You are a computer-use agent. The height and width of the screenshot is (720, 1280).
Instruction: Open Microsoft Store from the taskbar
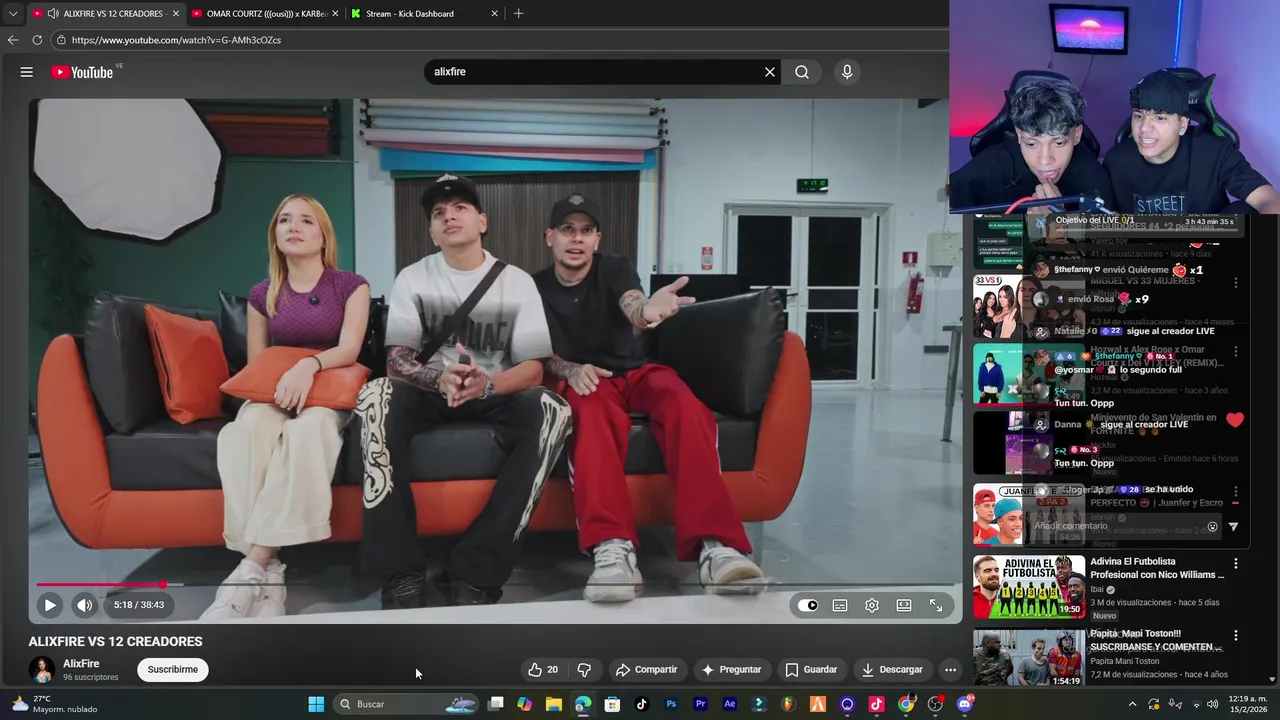612,704
